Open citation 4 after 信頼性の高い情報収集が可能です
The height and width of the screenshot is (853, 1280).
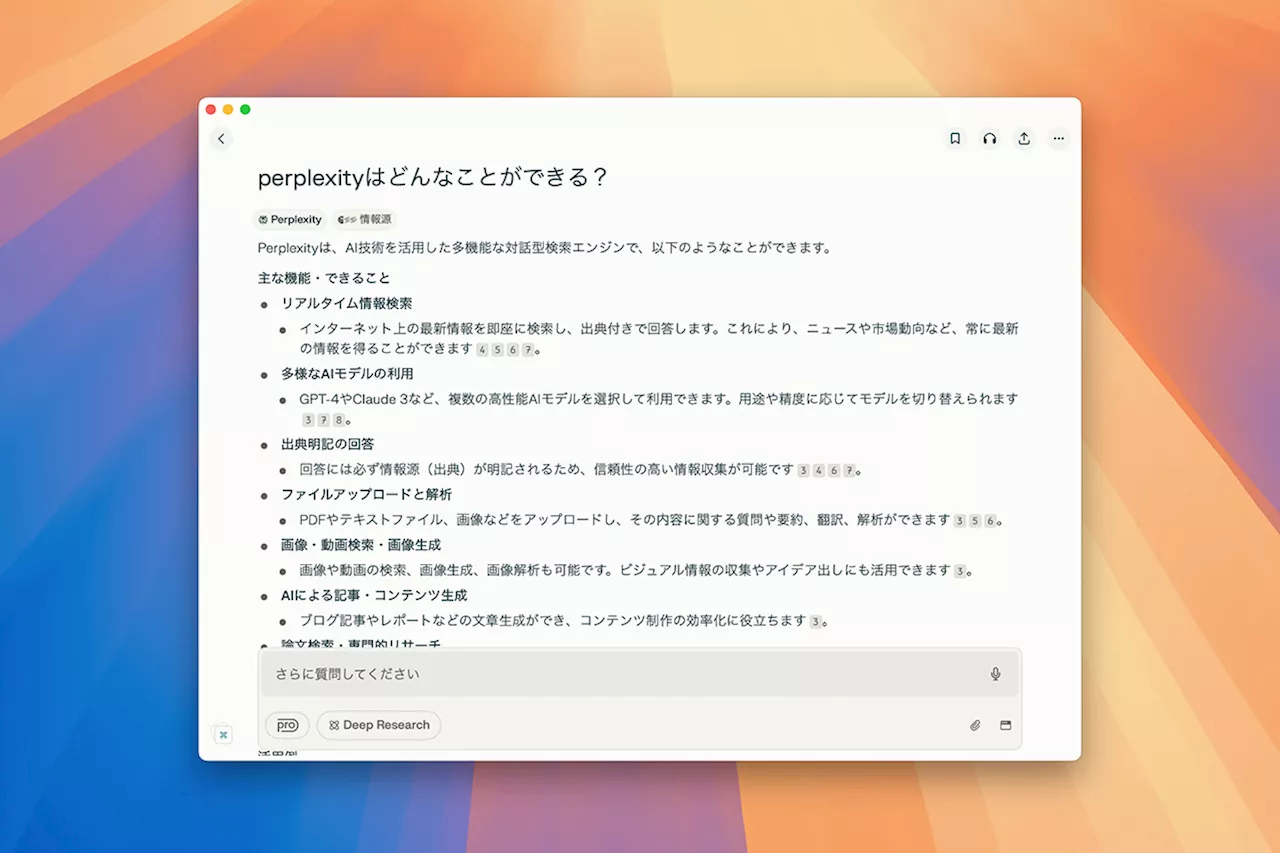[818, 470]
